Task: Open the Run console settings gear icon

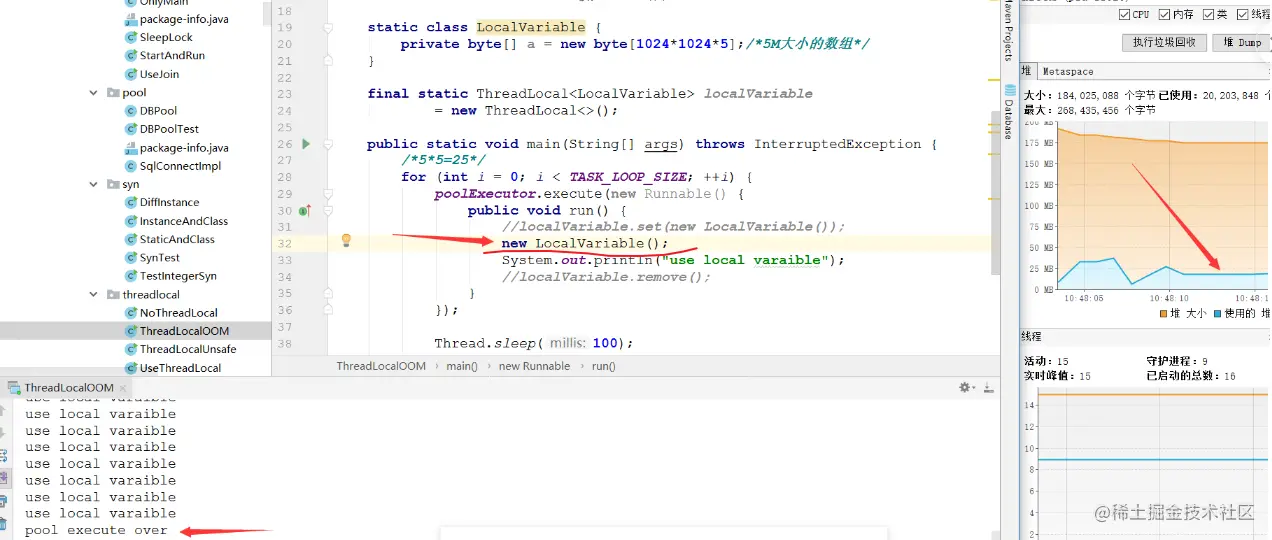Action: click(965, 387)
